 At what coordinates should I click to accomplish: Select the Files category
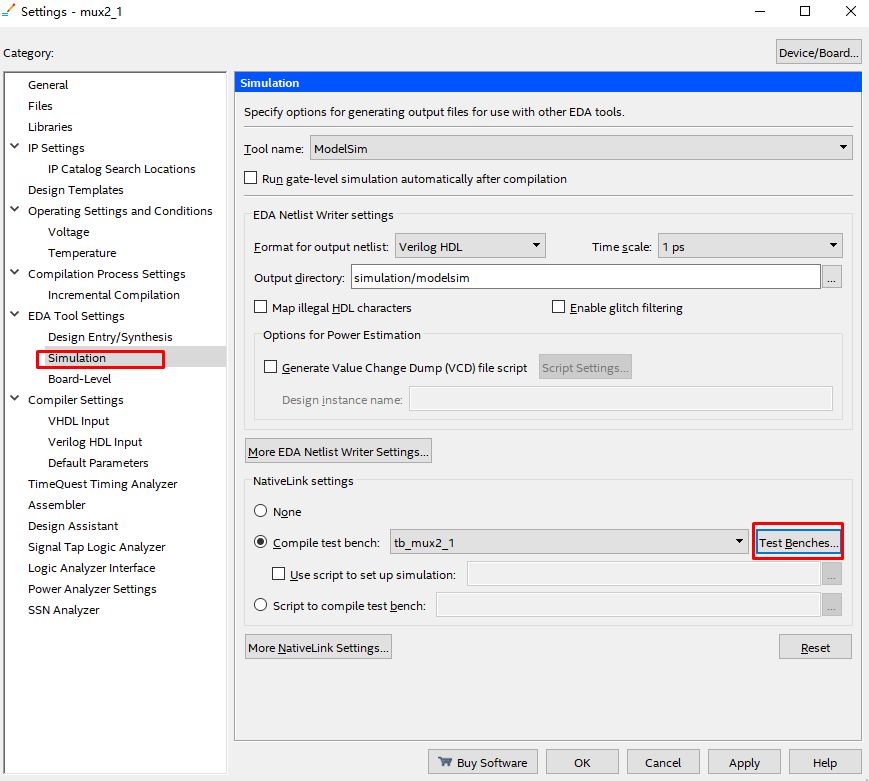coord(40,106)
